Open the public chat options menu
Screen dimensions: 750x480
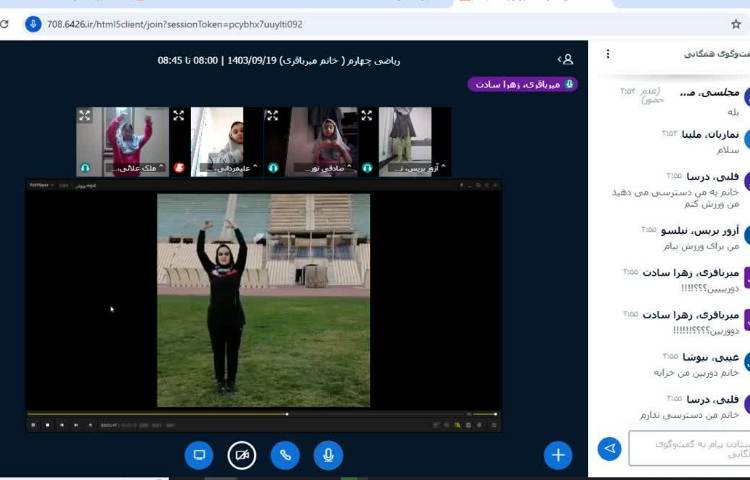[608, 53]
